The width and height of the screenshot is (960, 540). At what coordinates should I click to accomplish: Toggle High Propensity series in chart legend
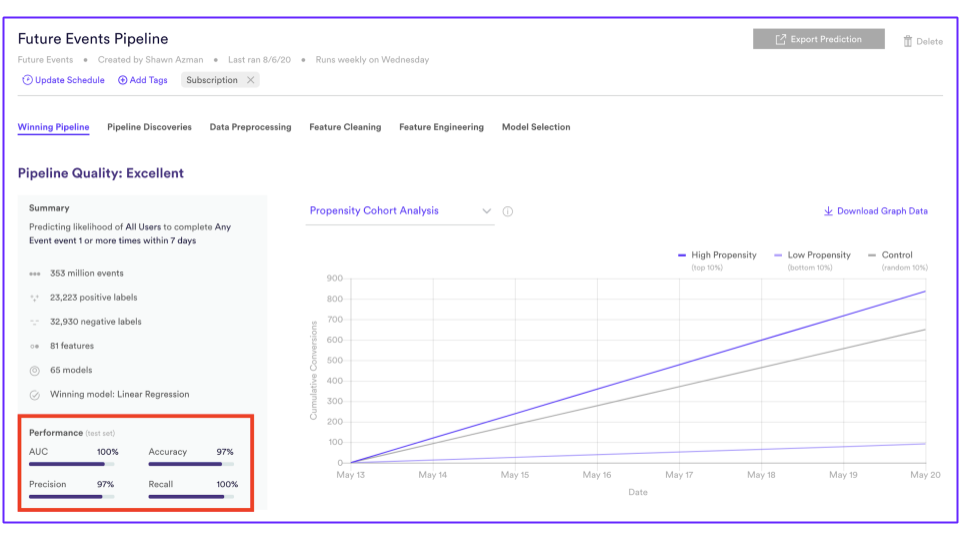718,255
